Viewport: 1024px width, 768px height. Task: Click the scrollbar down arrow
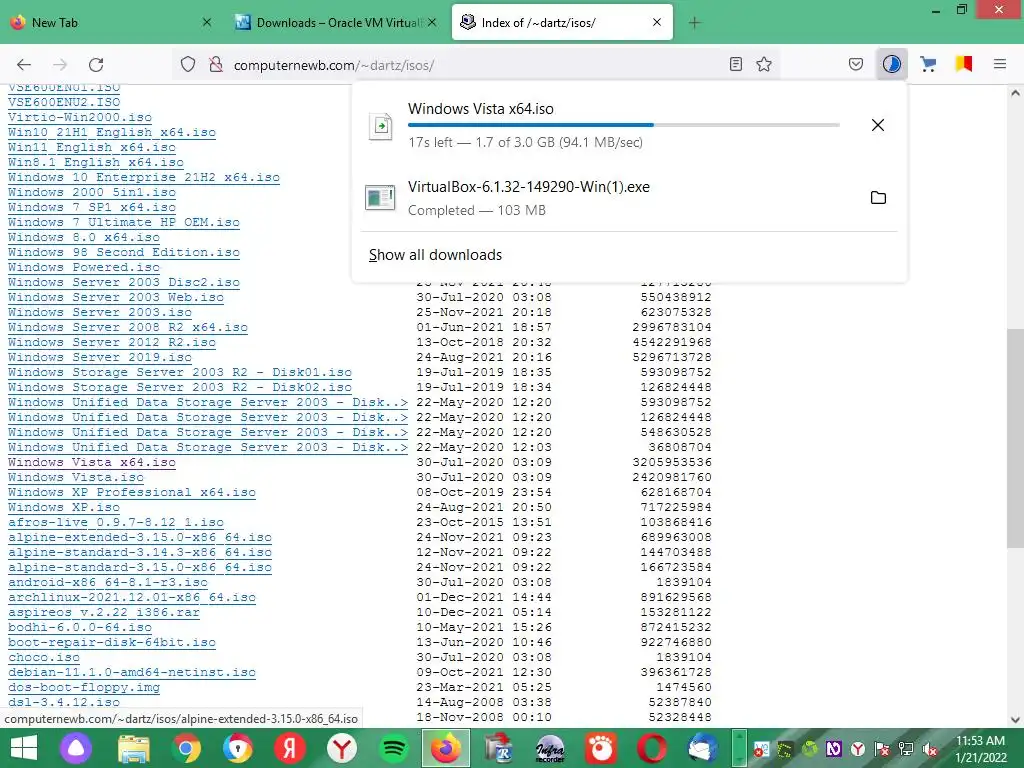click(x=1015, y=720)
